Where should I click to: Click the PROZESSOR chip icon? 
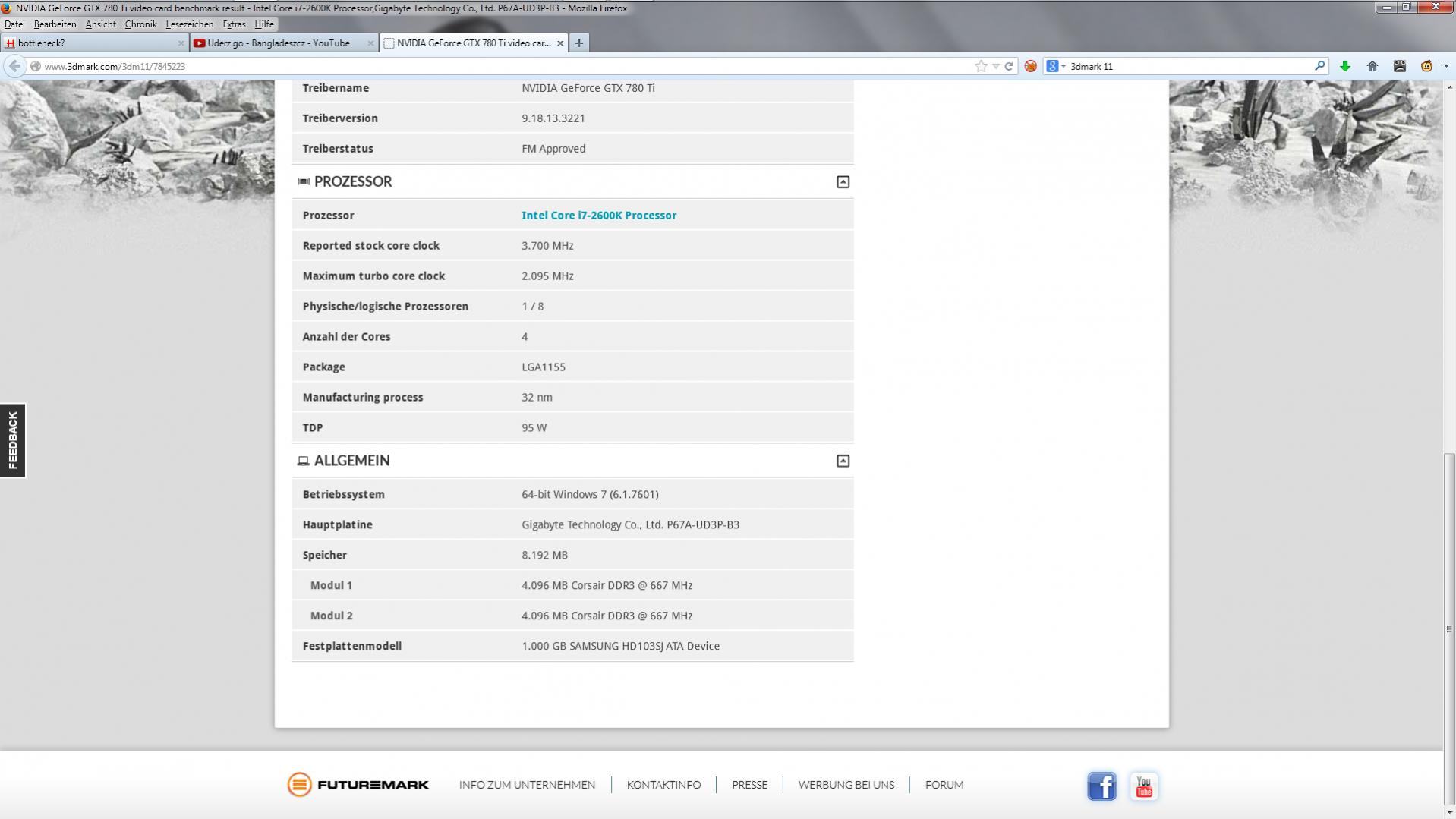click(304, 182)
